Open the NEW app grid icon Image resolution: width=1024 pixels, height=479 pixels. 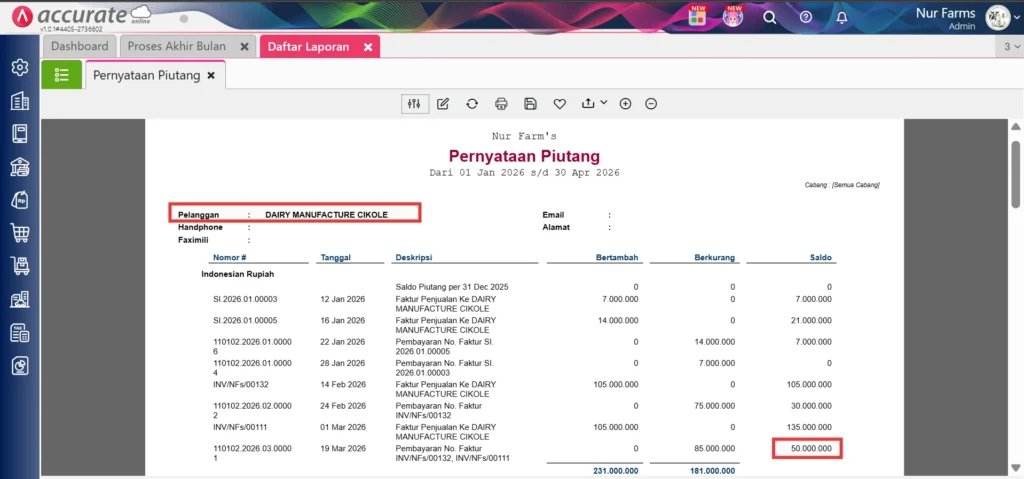(697, 16)
